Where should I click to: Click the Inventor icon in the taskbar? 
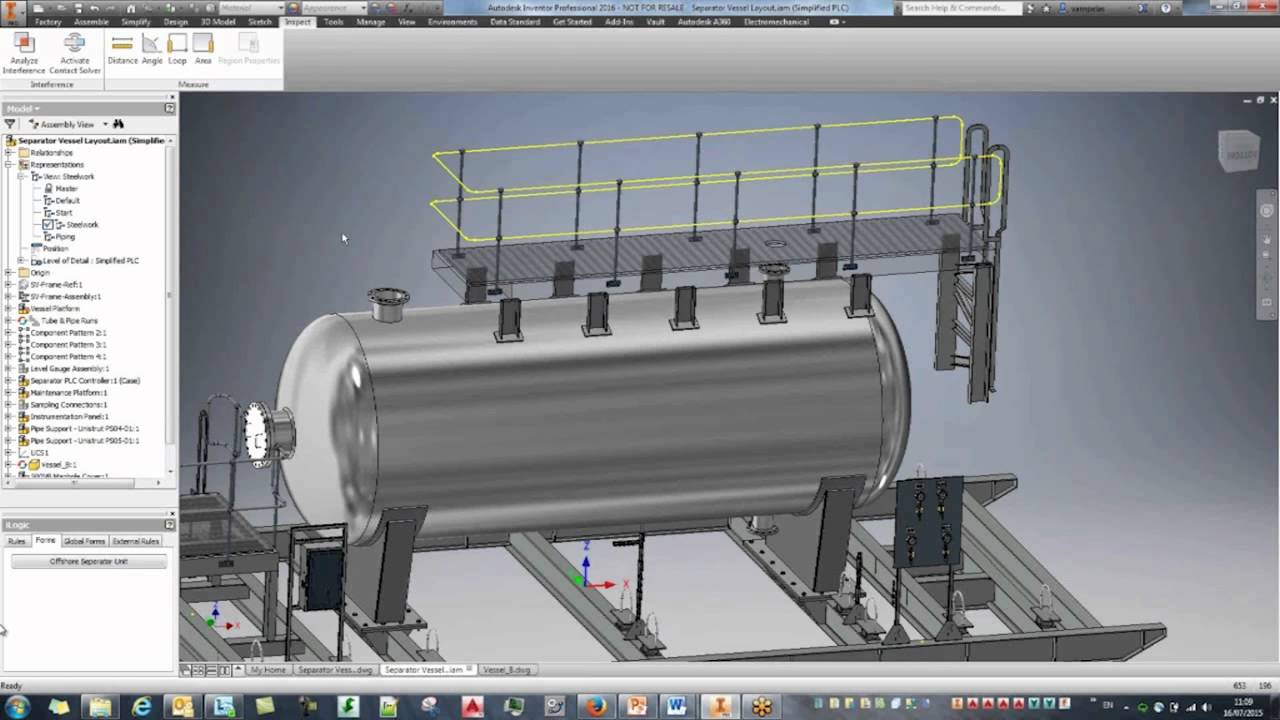point(719,706)
